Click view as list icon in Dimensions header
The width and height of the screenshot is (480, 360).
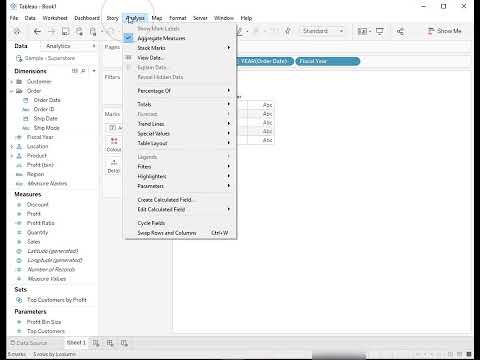(75, 71)
